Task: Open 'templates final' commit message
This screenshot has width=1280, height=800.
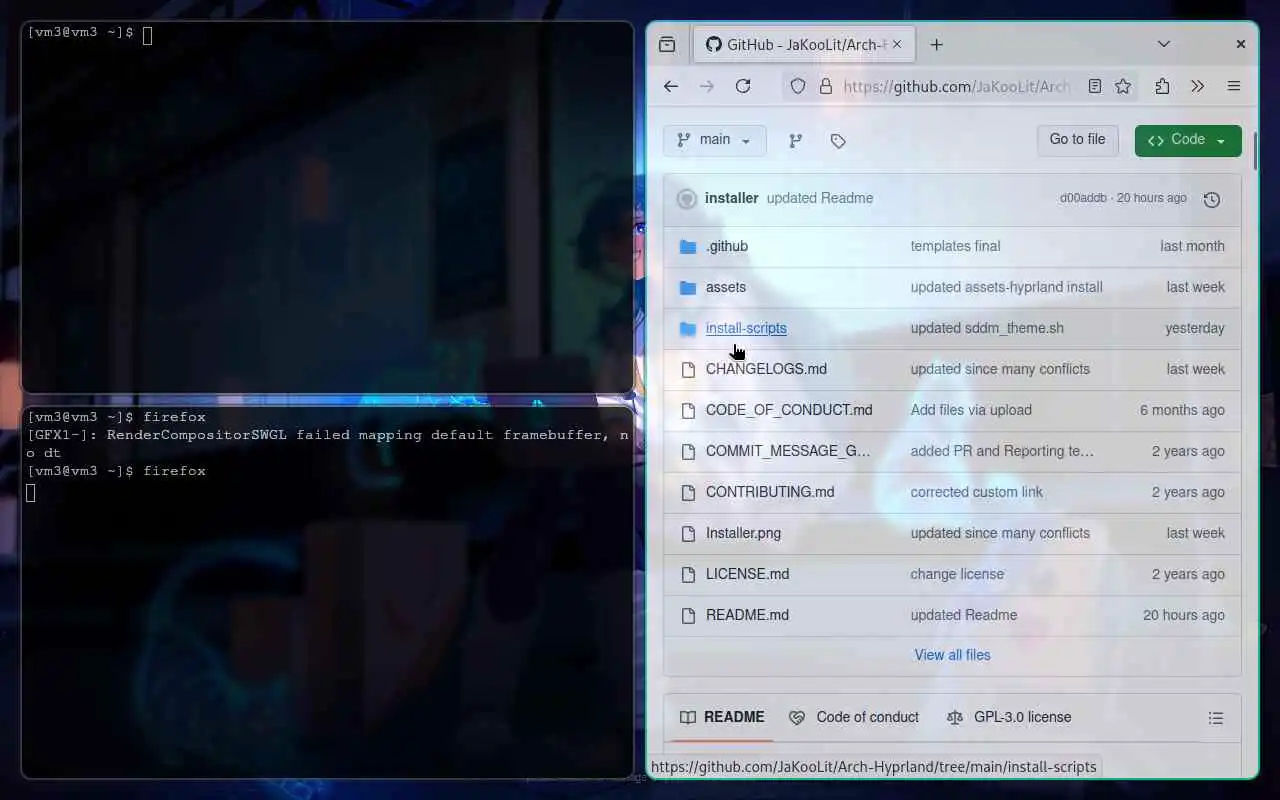Action: tap(955, 246)
